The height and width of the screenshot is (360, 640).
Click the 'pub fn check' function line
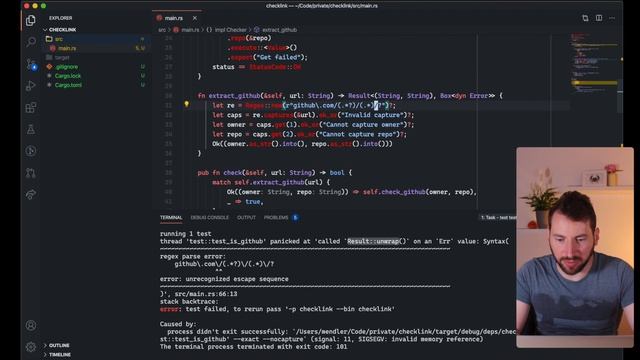tap(275, 173)
